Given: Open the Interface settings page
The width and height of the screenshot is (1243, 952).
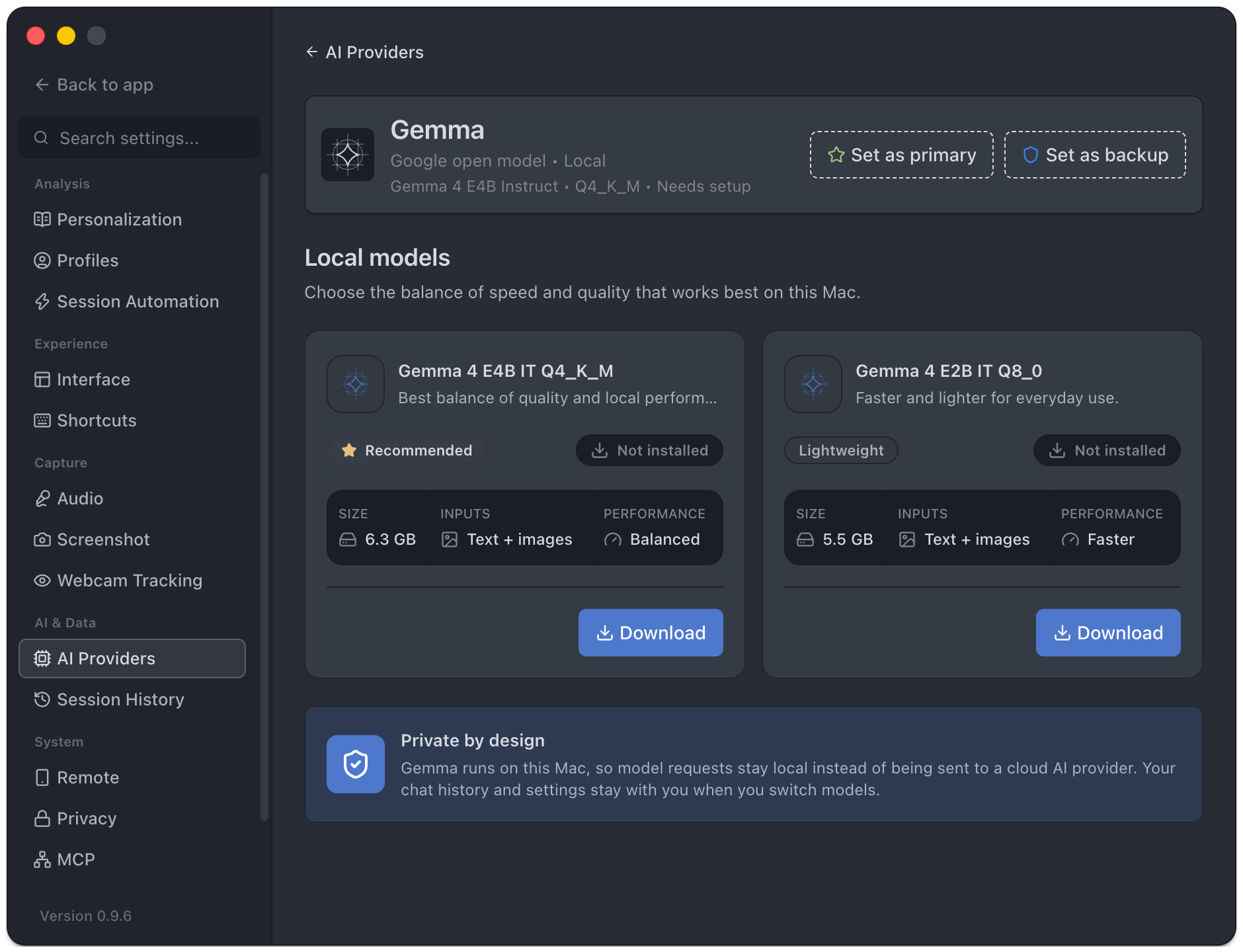Looking at the screenshot, I should click(x=132, y=379).
